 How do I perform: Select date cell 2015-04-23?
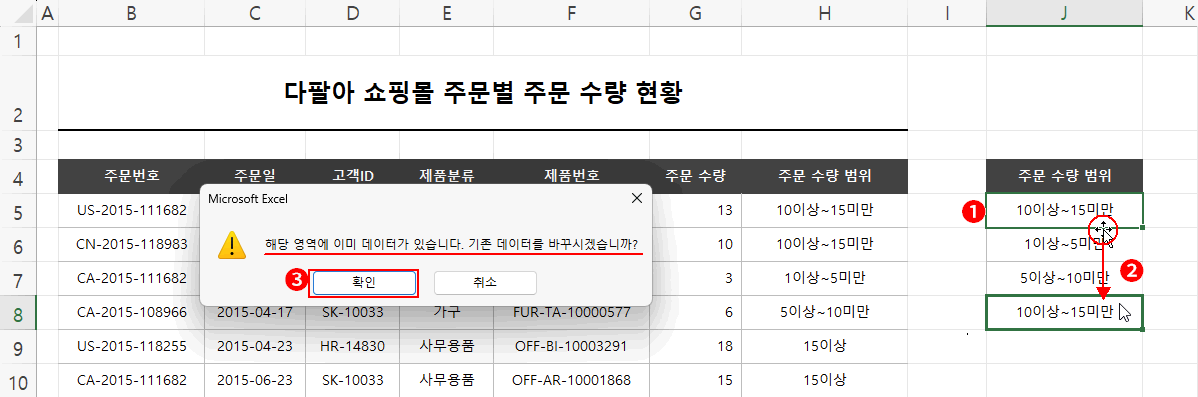click(254, 346)
